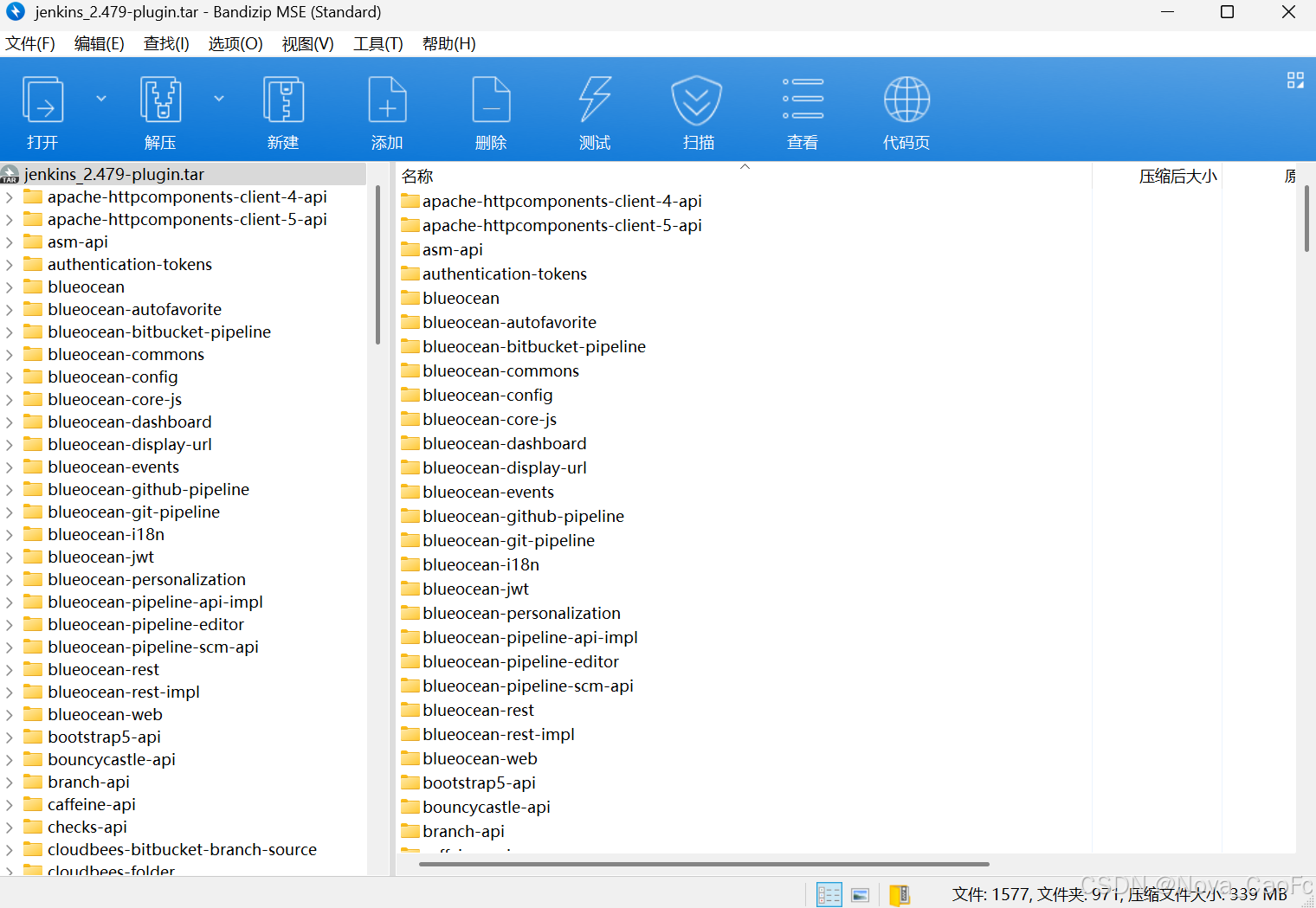This screenshot has width=1316, height=908.
Task: Click the toolbar layout grid icon at top right
Action: coord(1295,80)
